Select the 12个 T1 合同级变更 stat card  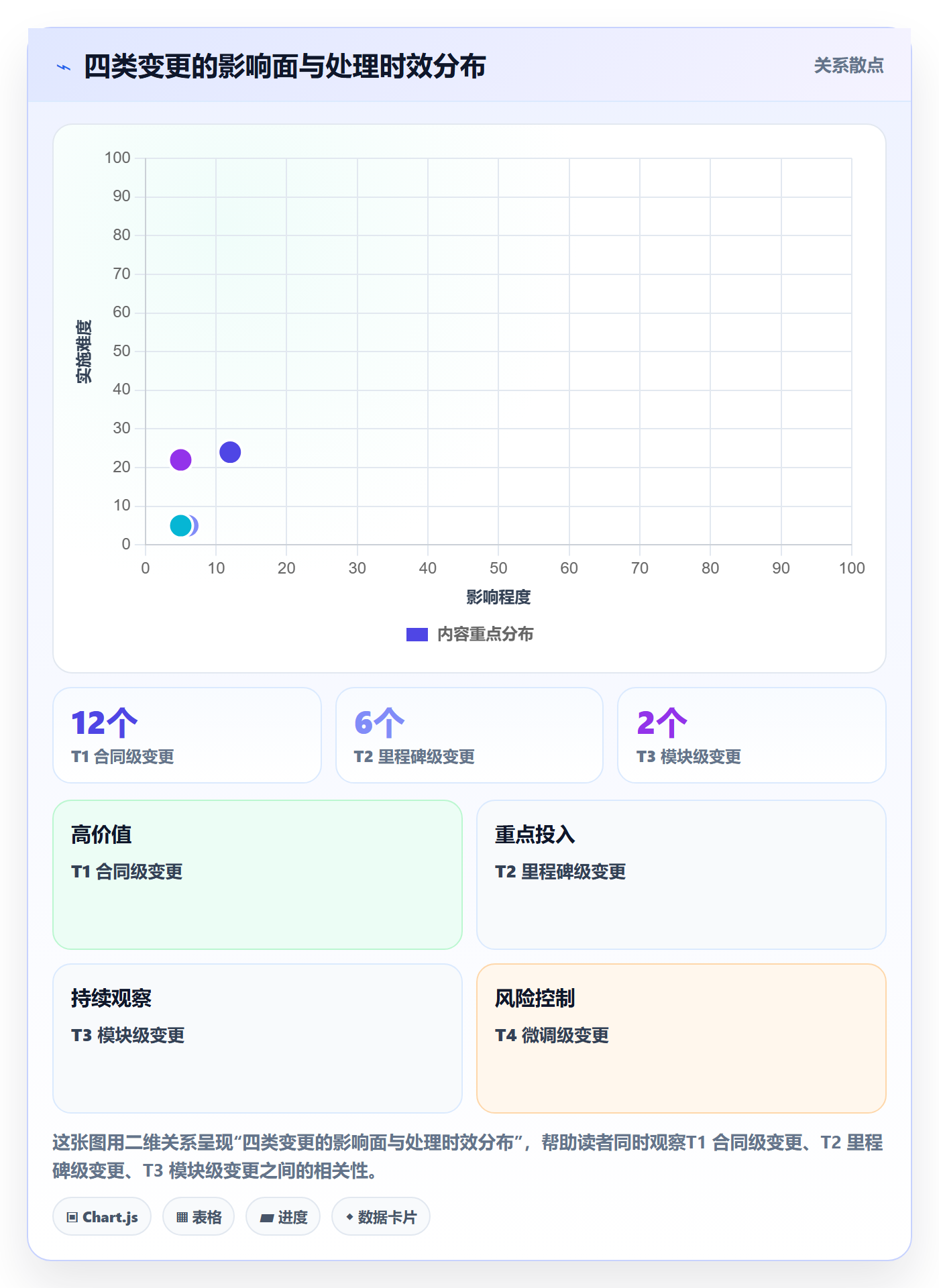coord(187,735)
